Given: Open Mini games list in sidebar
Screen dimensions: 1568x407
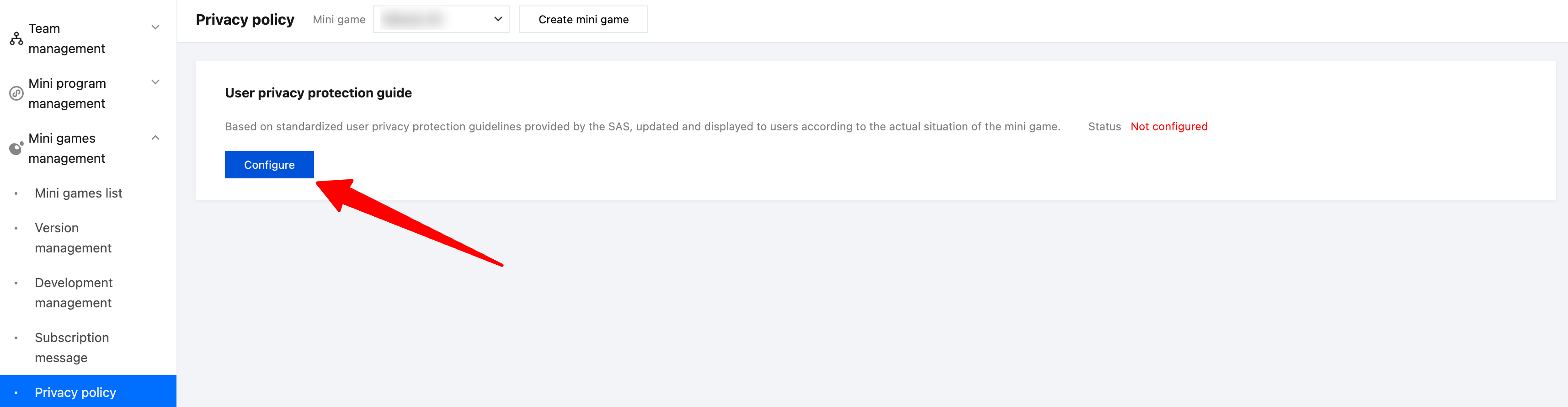Looking at the screenshot, I should click(79, 193).
